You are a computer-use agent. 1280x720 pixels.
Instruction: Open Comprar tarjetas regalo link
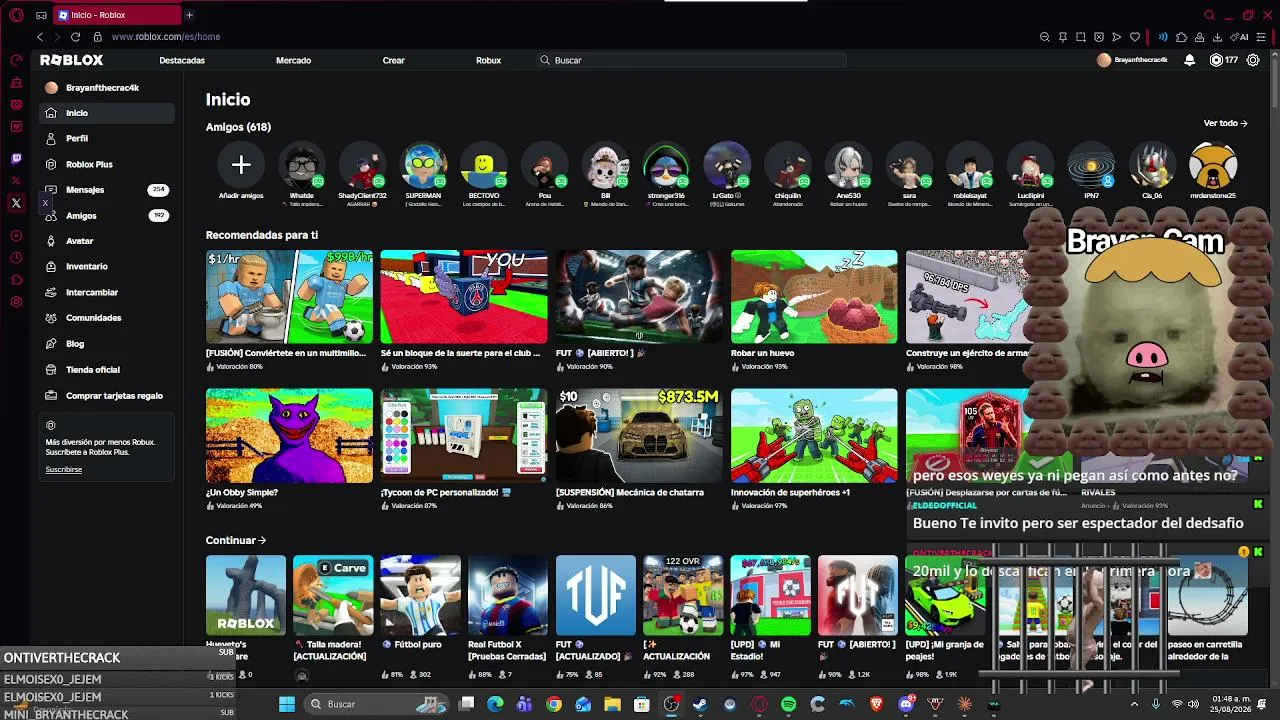pos(107,395)
